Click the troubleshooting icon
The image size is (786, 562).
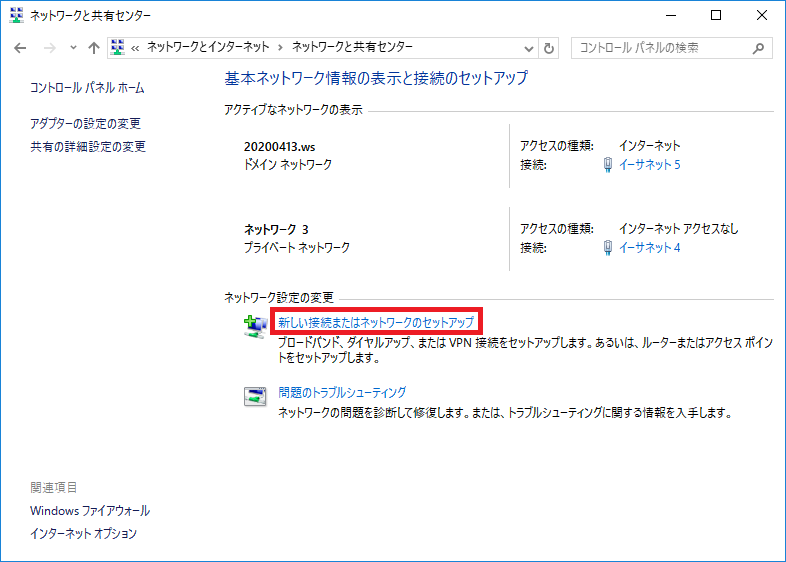point(255,396)
